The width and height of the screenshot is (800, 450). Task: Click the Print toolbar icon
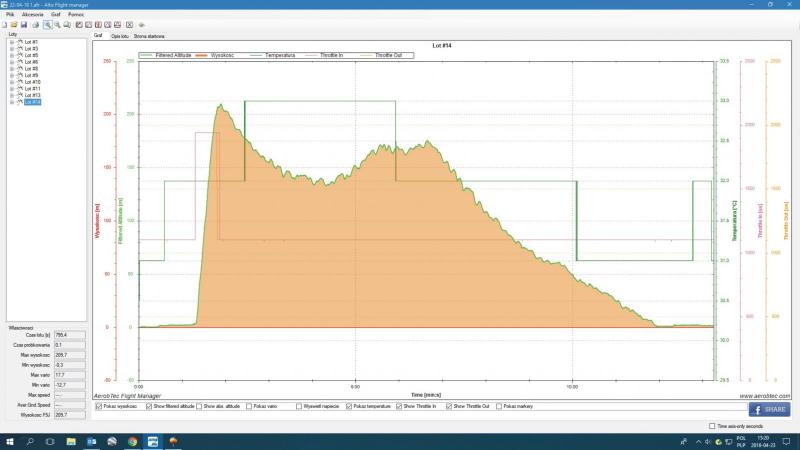(35, 24)
